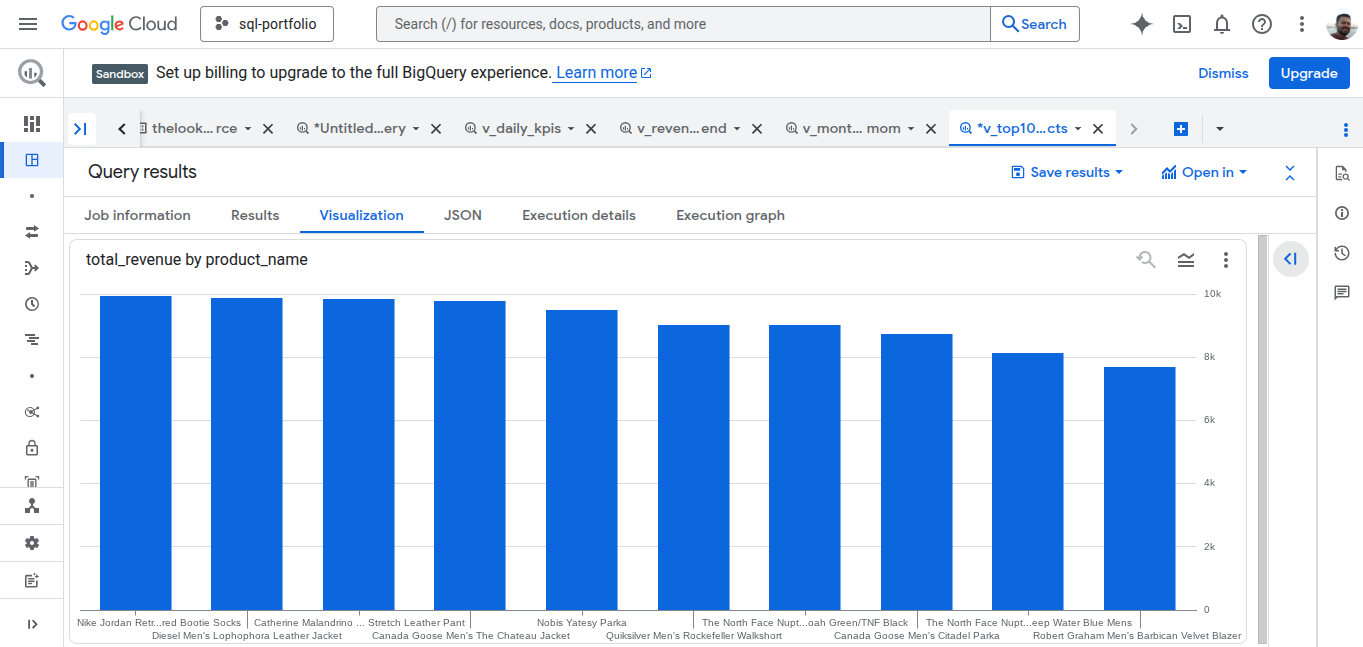1363x647 pixels.
Task: Select the Explorer panel icon in the sidebar
Action: 31,159
